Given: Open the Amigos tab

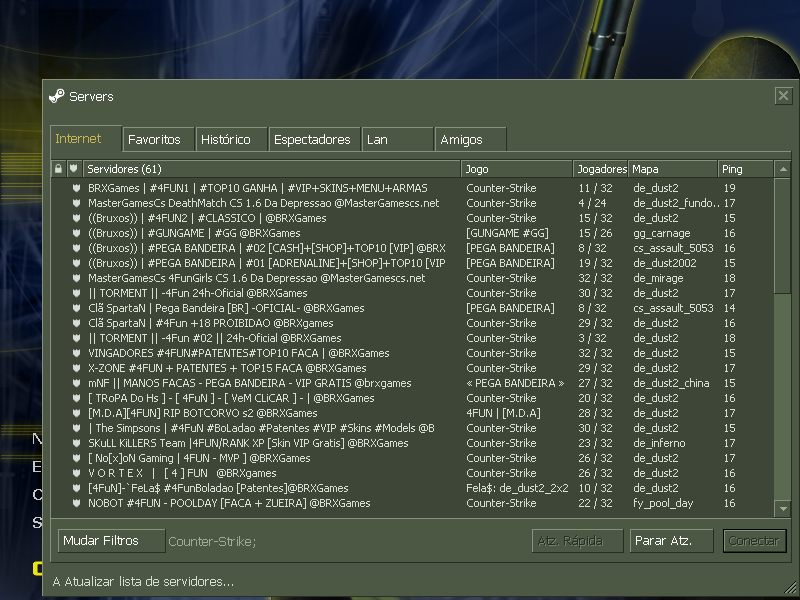Looking at the screenshot, I should pyautogui.click(x=471, y=139).
